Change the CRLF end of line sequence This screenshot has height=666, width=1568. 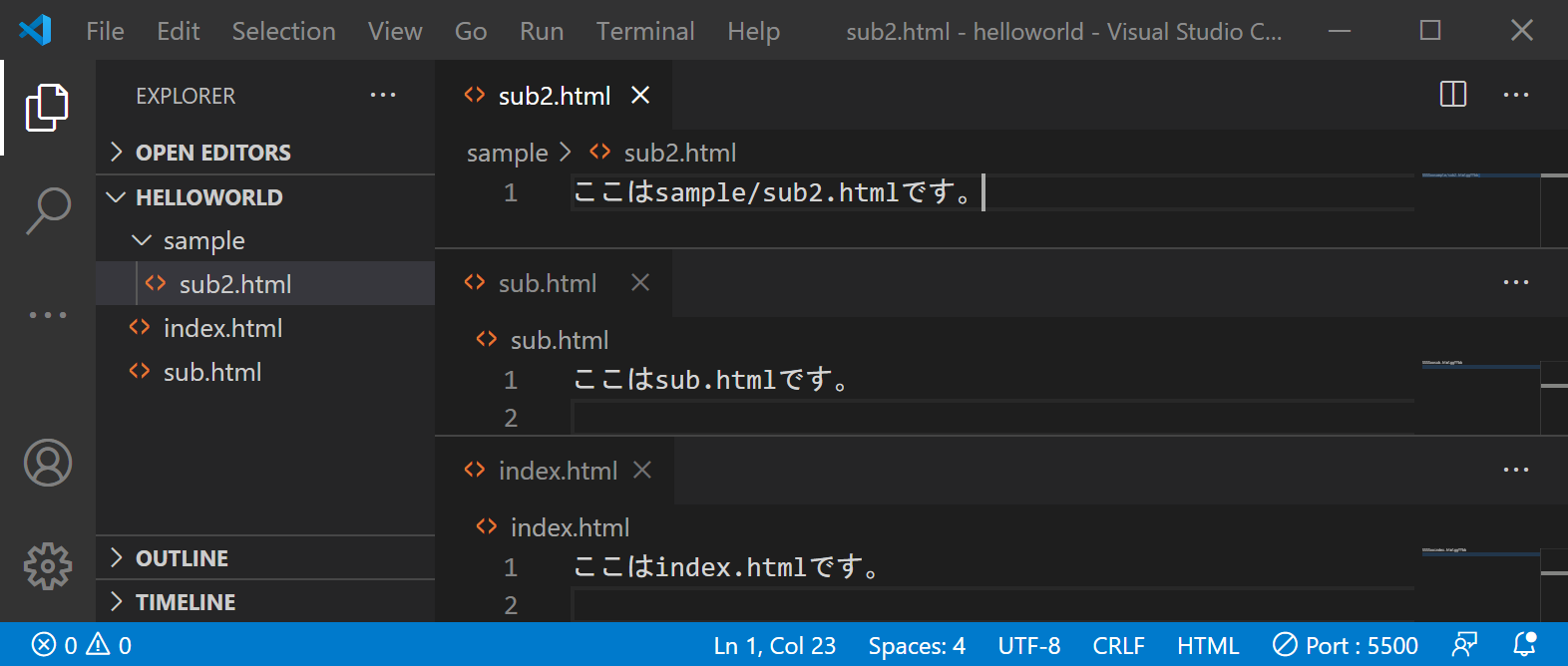1118,646
